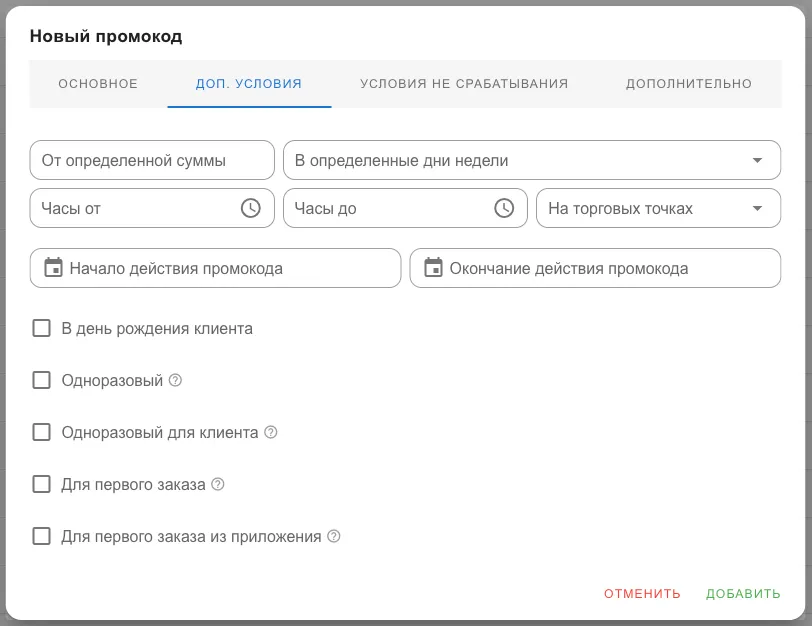Click help icon beside заказа из приложения
The height and width of the screenshot is (626, 812).
click(334, 536)
